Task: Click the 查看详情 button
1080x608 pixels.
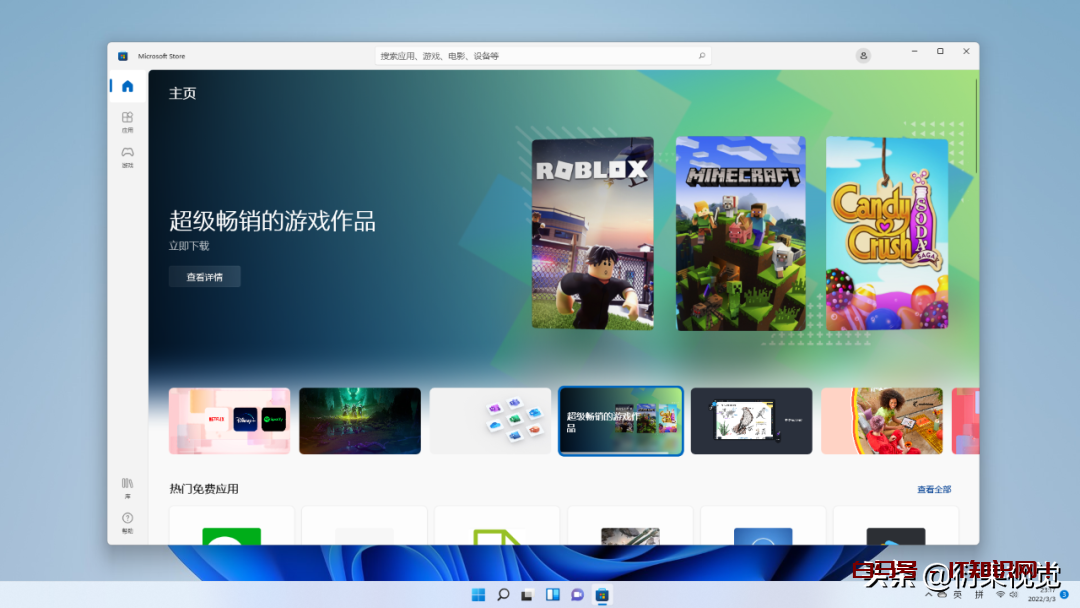Action: click(204, 277)
